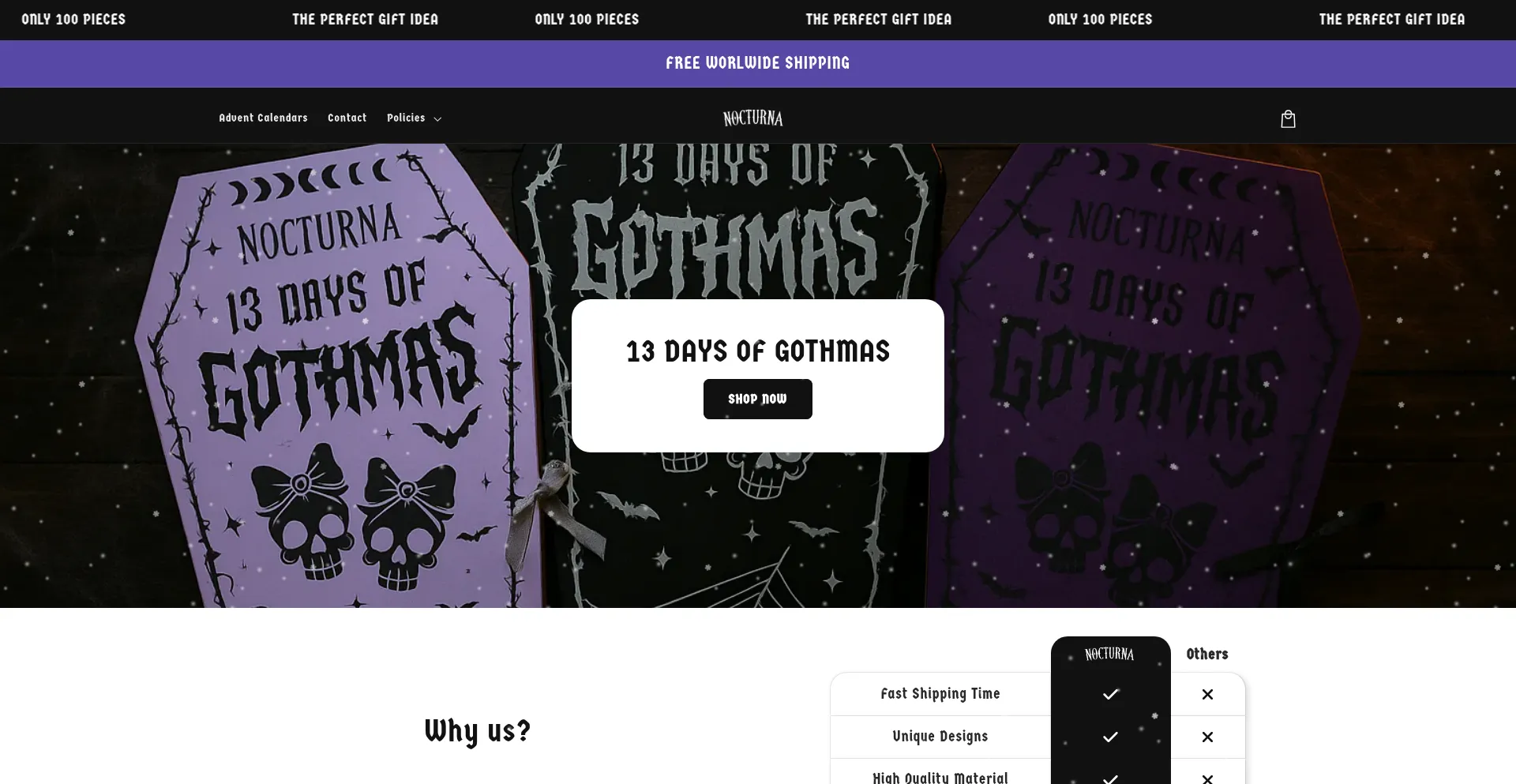Click the Nocturna logo in header
1516x784 pixels.
click(753, 118)
